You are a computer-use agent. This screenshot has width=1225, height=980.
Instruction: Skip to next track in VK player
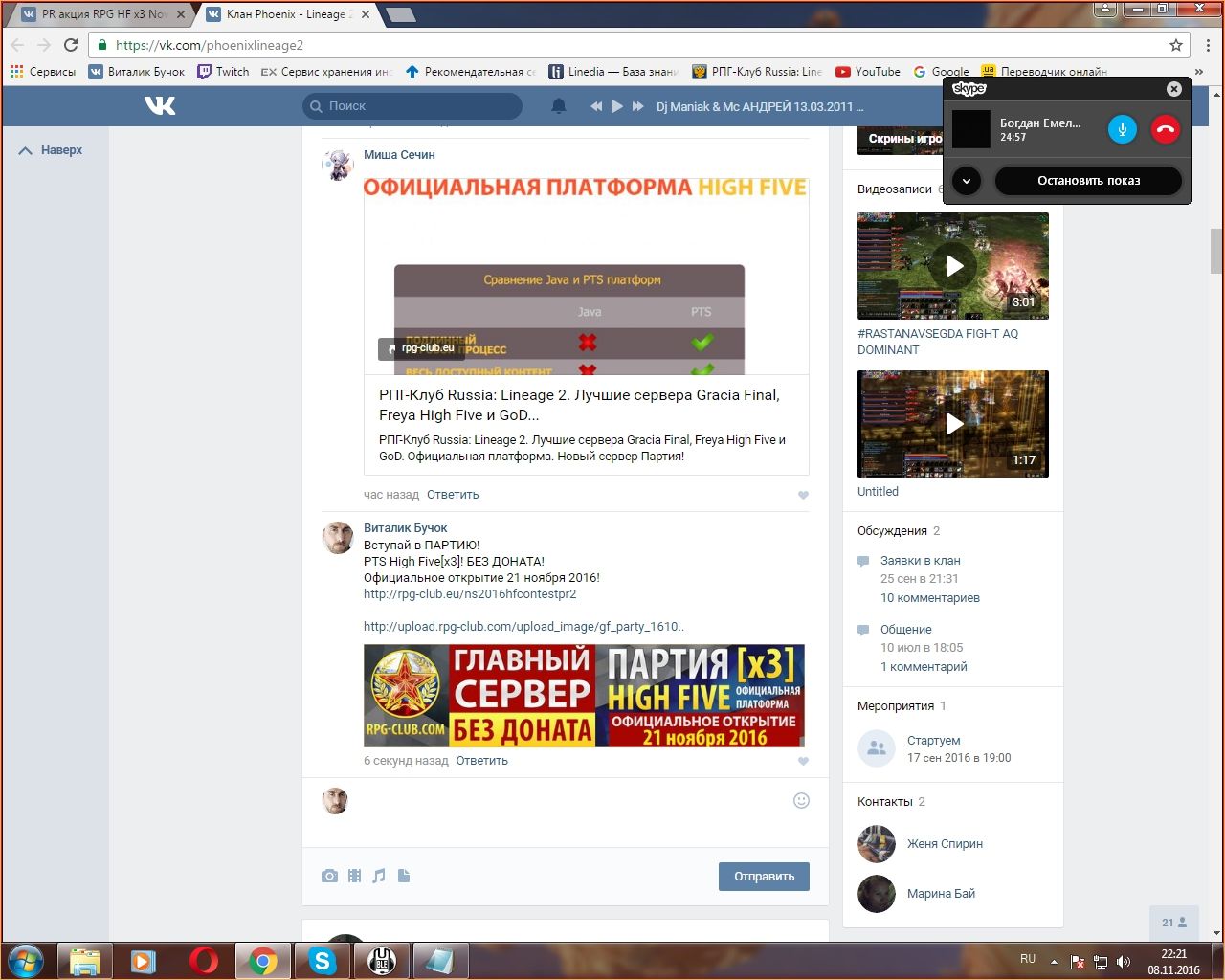tap(638, 106)
